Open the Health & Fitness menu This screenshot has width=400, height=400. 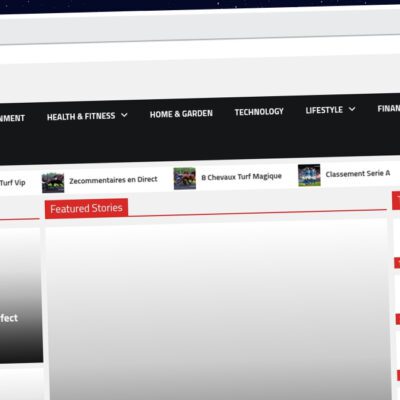click(81, 116)
